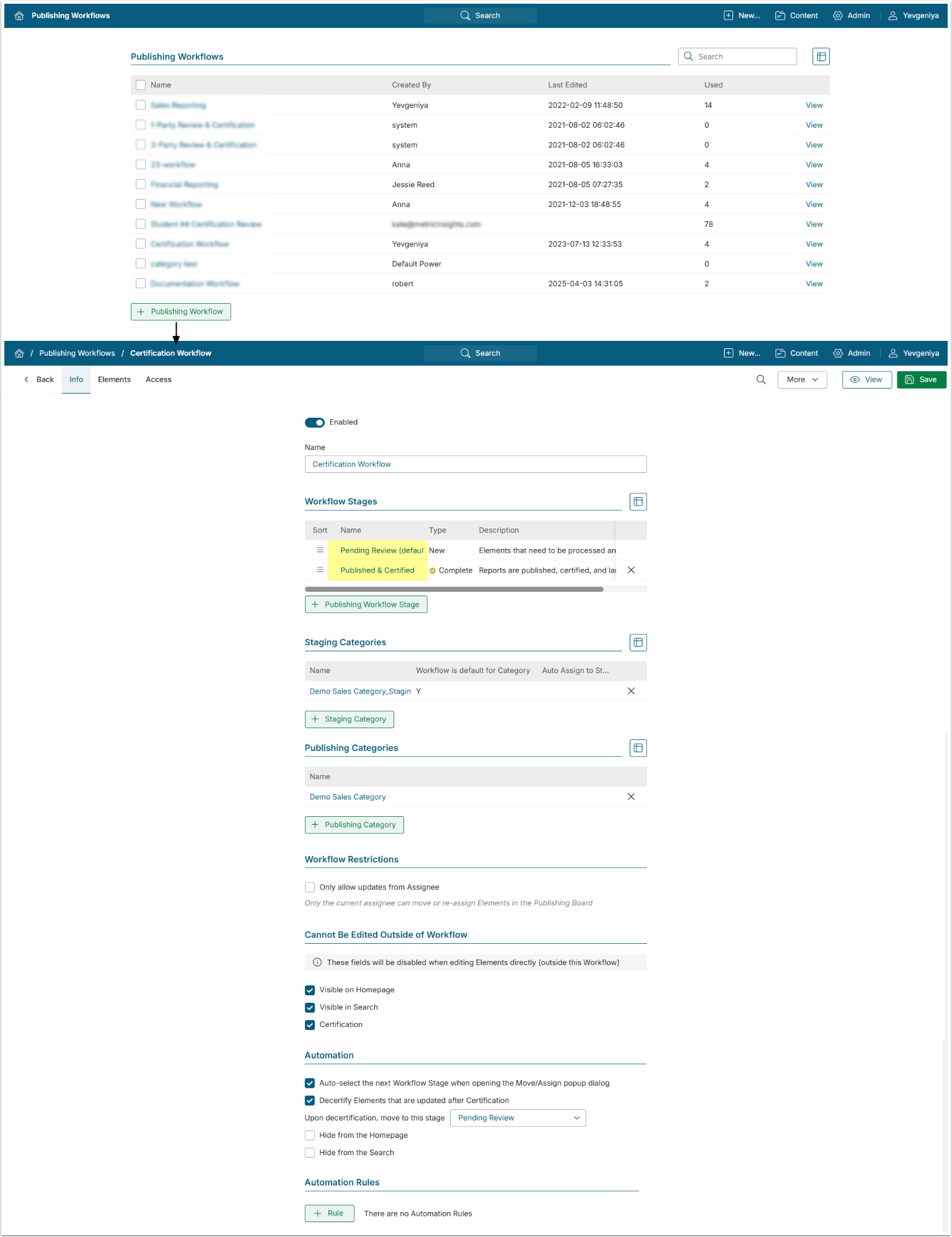The height and width of the screenshot is (1237, 952).
Task: Open the Demo Sales Category link under Publishing Categories
Action: click(x=348, y=797)
